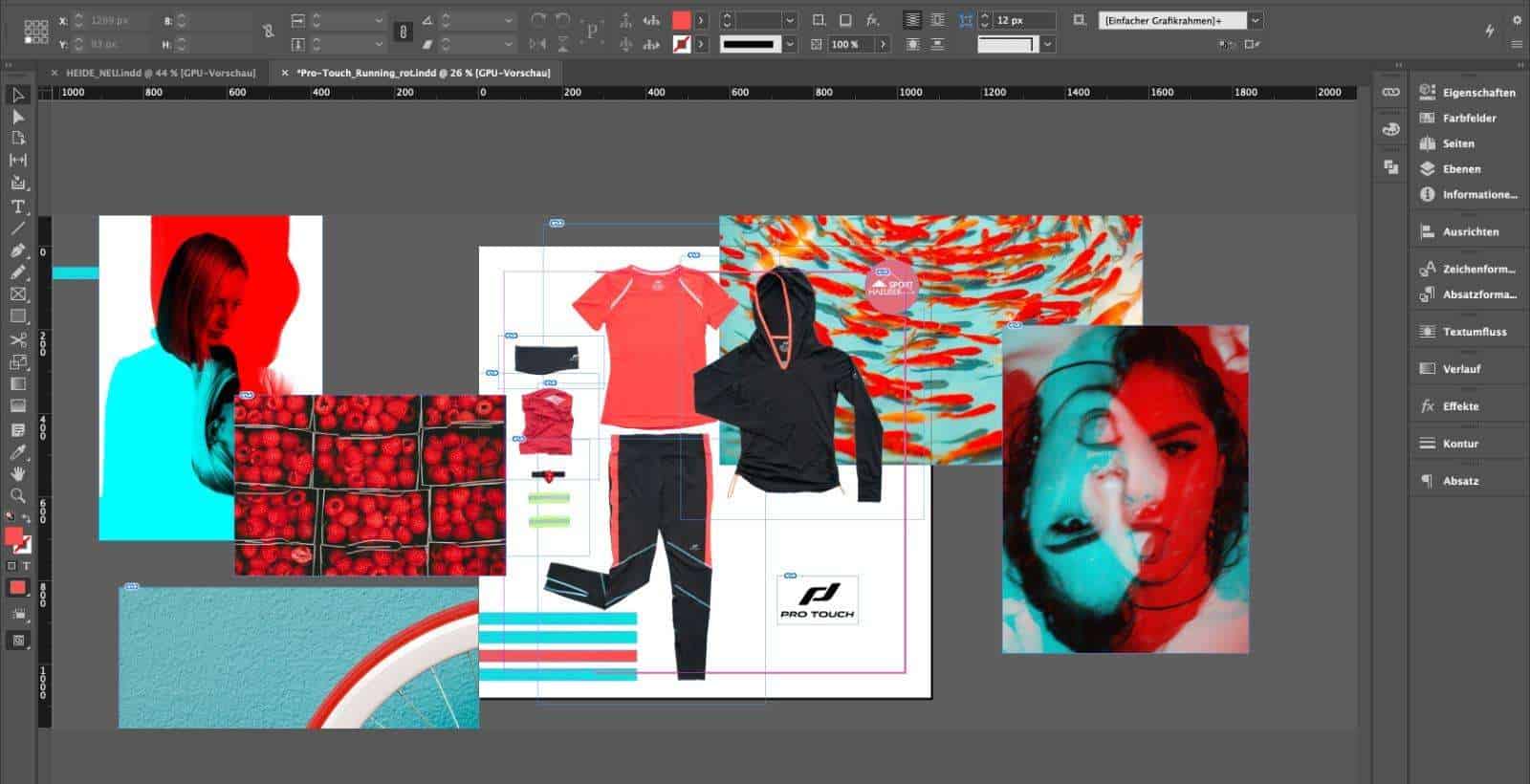This screenshot has width=1530, height=784.
Task: Click the drop shadow icon in control bar
Action: (845, 20)
